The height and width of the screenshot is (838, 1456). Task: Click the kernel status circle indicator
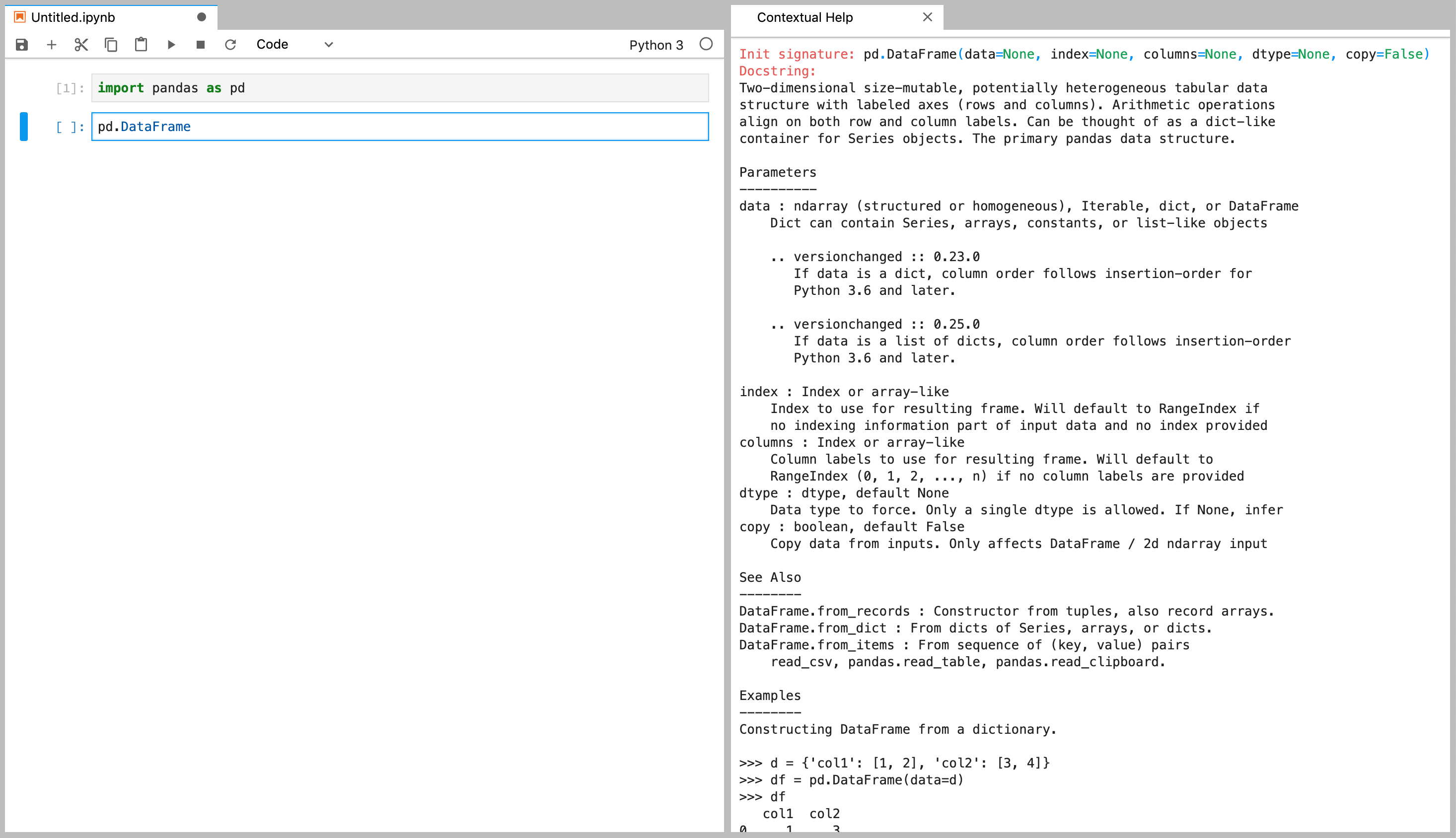click(x=706, y=44)
